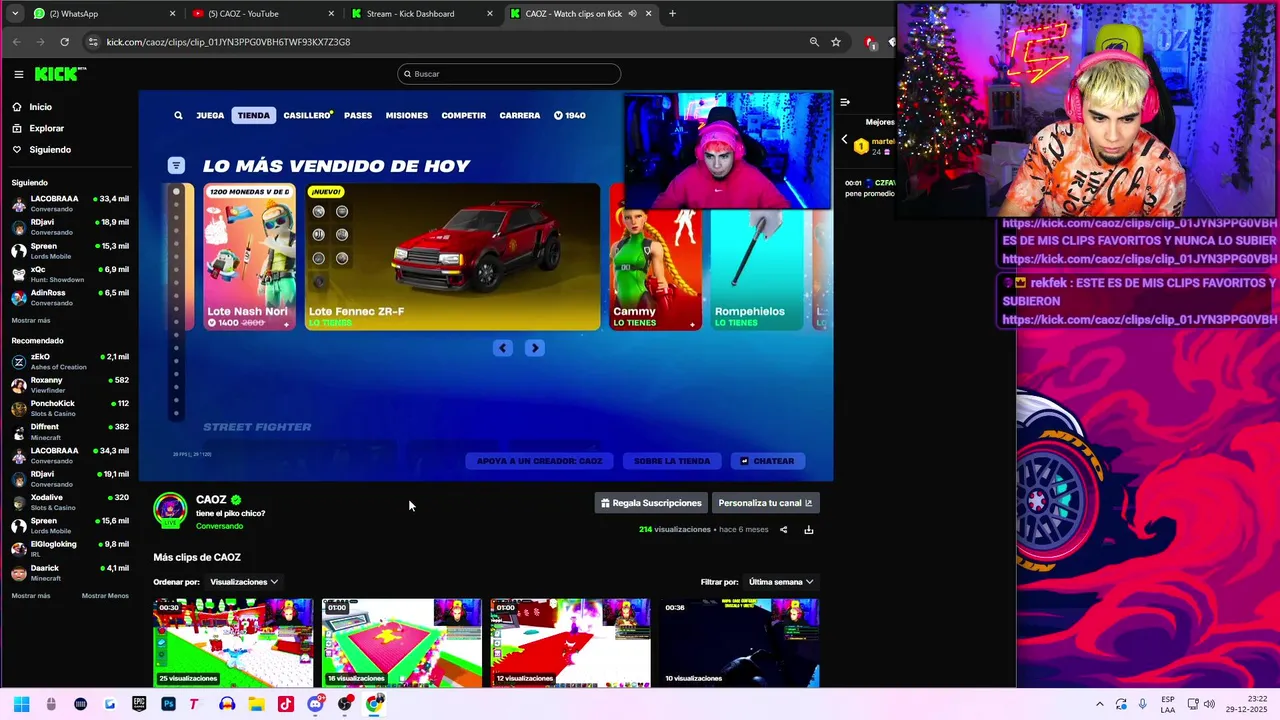The image size is (1280, 720).
Task: Open zEkO recommended channel
Action: (70, 361)
